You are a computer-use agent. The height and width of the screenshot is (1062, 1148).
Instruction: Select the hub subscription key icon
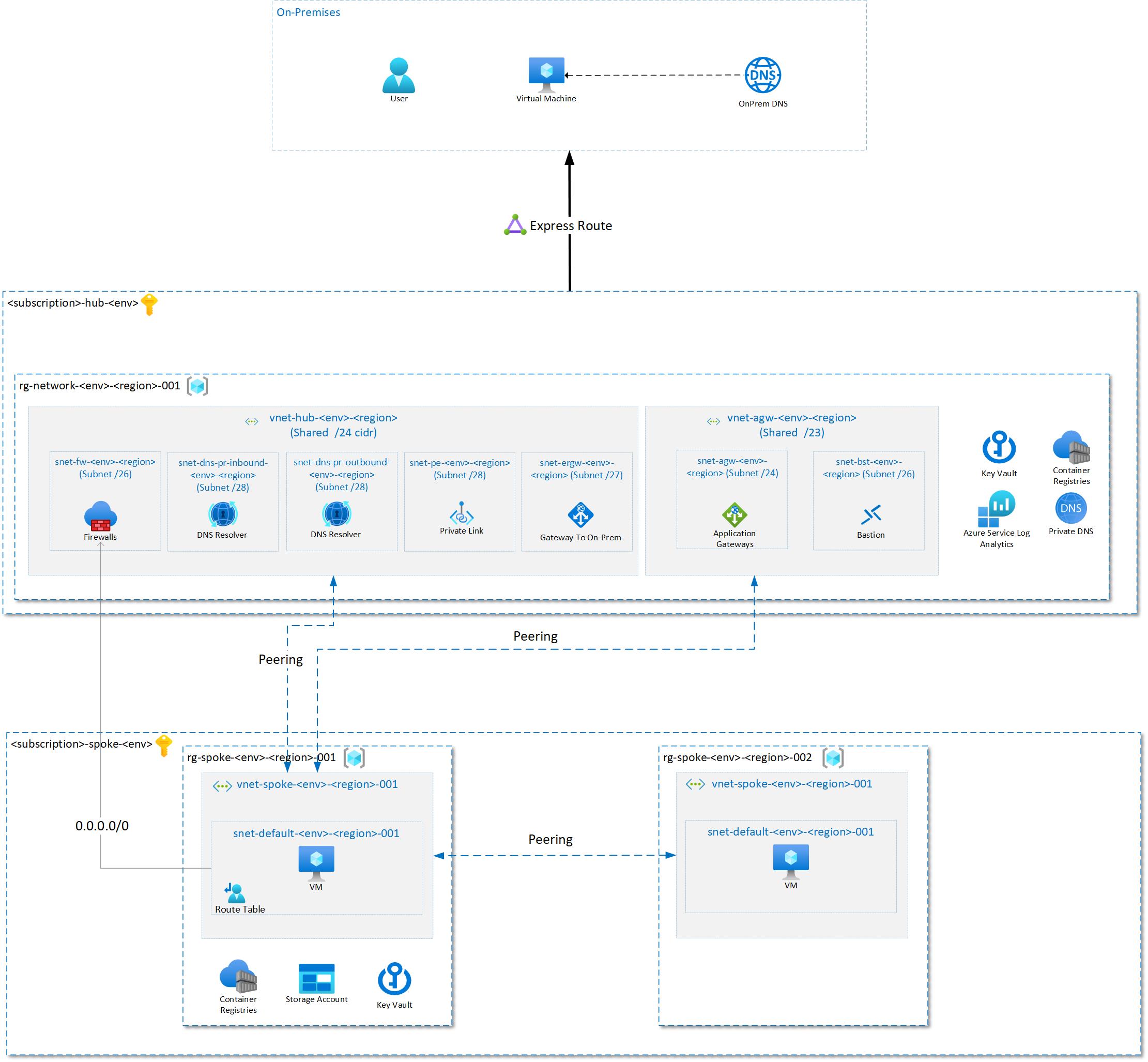coord(149,305)
